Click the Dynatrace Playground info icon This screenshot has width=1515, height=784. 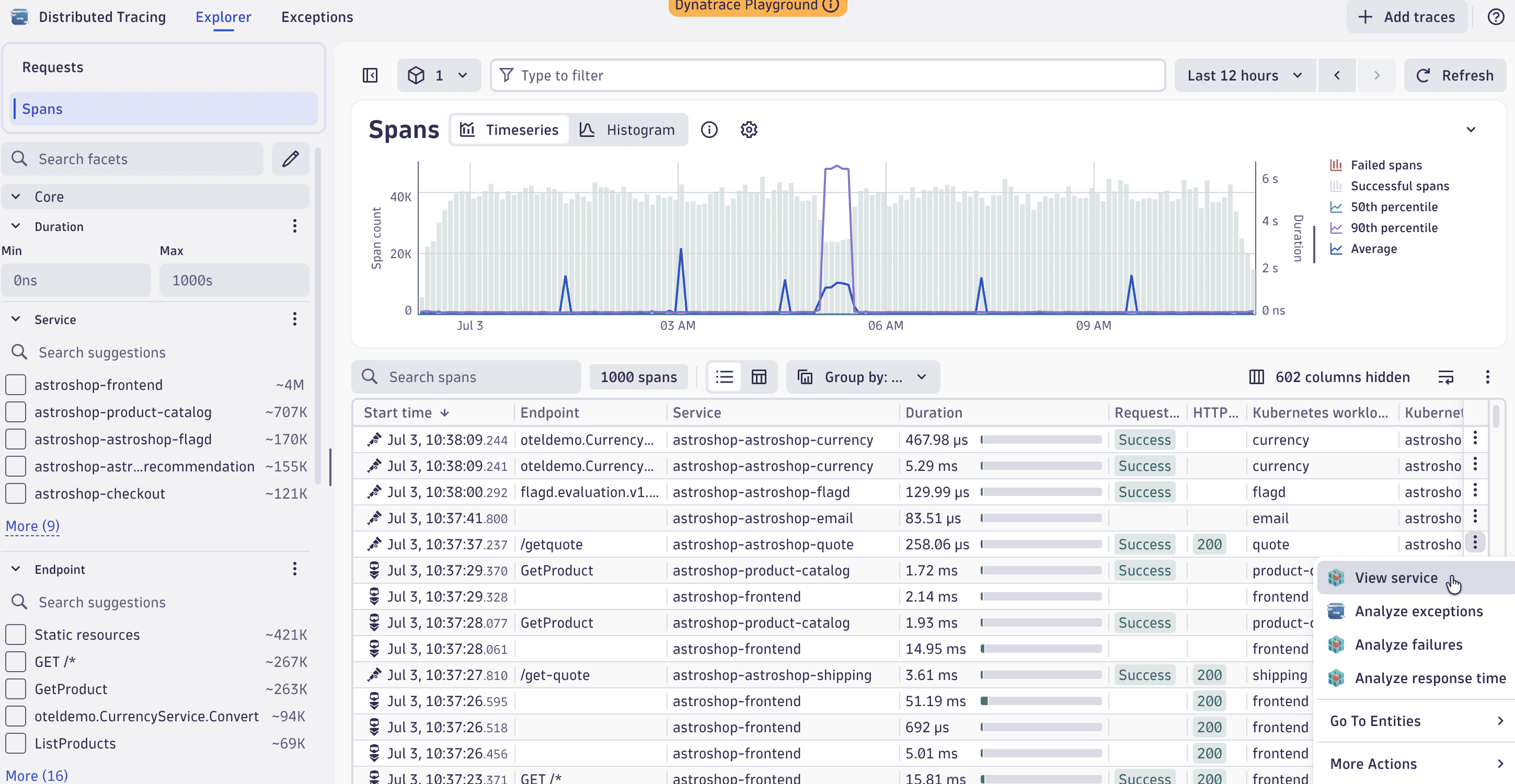point(830,5)
